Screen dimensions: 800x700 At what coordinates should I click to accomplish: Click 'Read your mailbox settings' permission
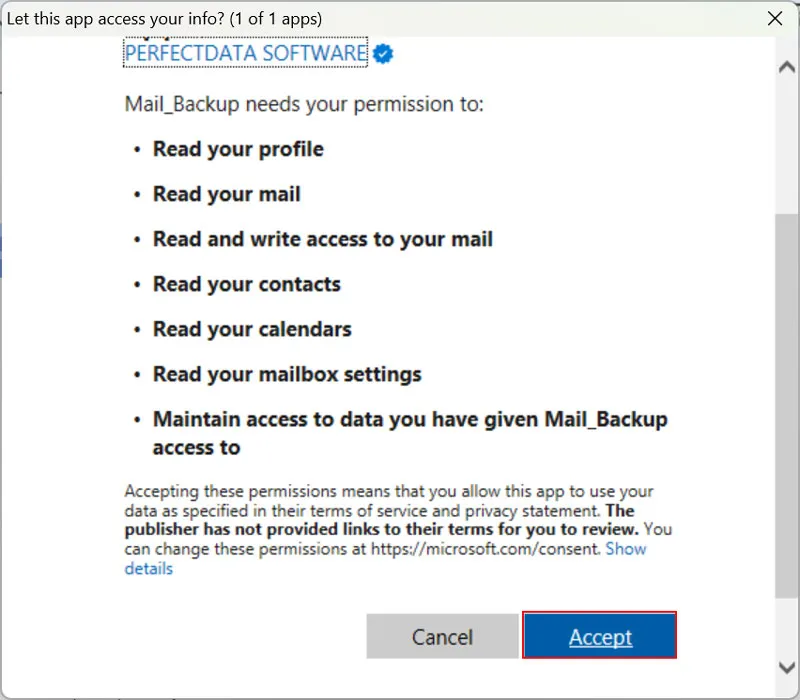[287, 374]
